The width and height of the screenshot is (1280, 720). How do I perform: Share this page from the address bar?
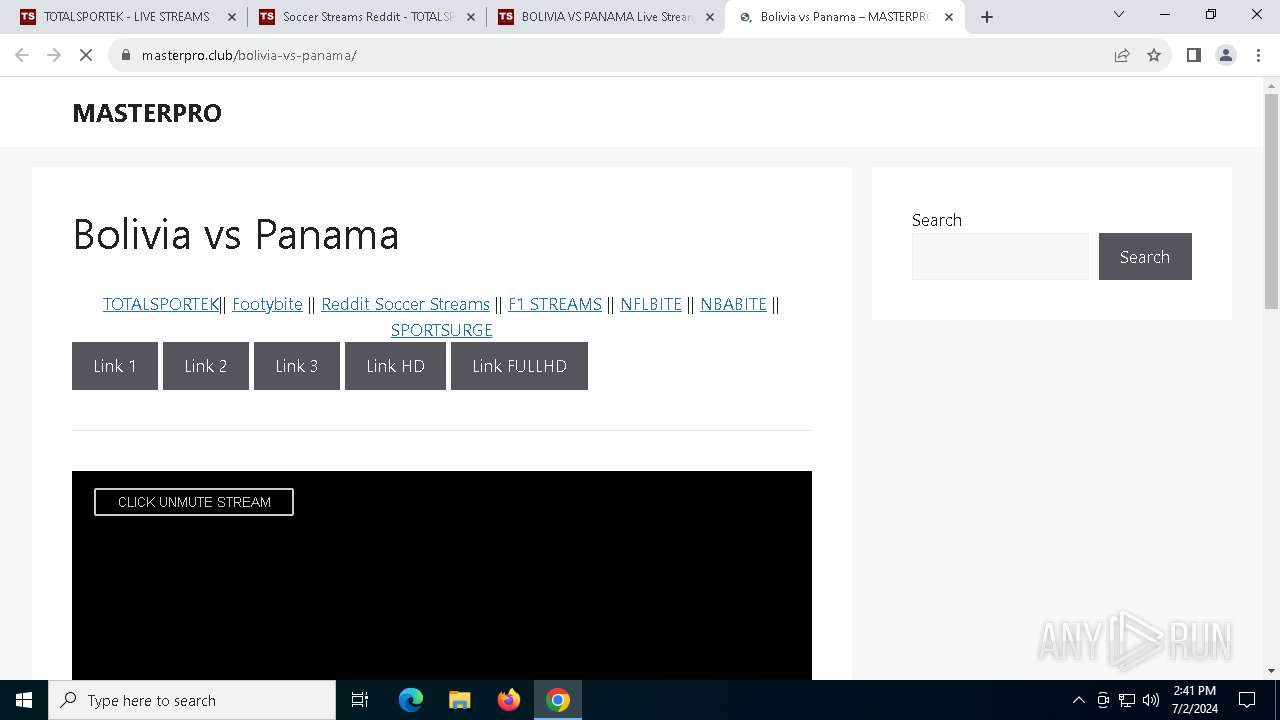point(1122,55)
